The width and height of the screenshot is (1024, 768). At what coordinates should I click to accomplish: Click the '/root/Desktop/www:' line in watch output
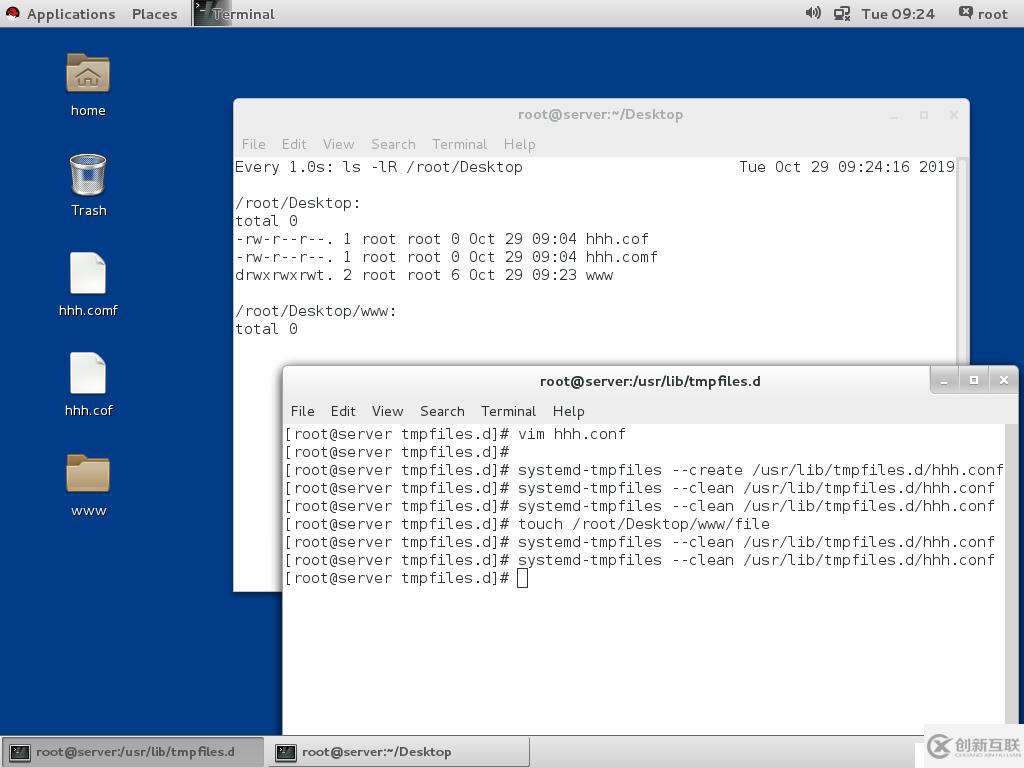tap(315, 312)
